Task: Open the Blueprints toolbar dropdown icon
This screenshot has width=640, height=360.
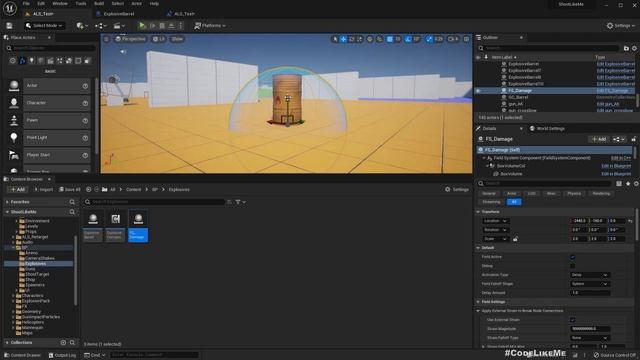Action: click(100, 26)
